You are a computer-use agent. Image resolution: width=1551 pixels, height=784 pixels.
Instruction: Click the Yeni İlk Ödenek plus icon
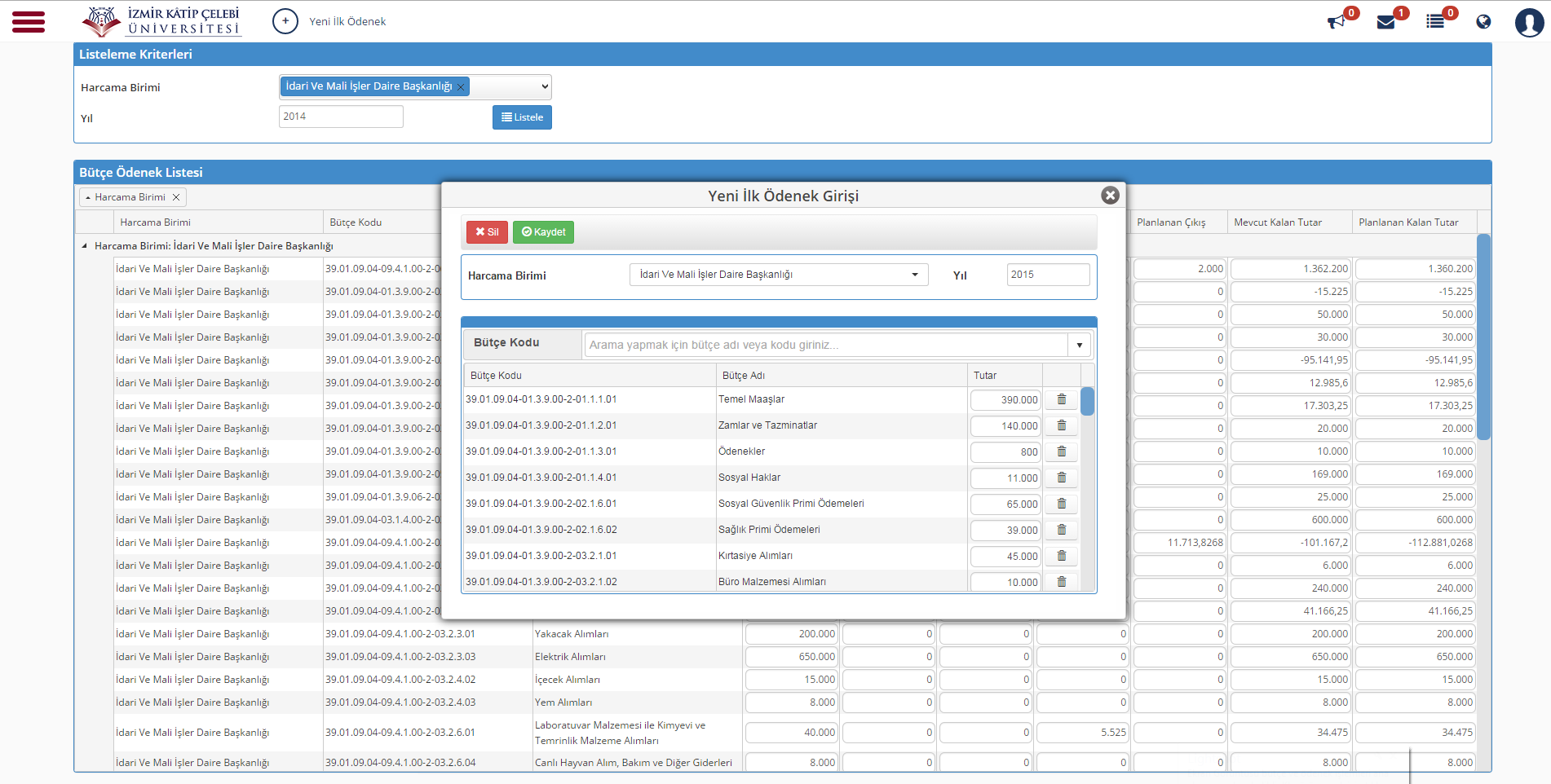(x=285, y=21)
